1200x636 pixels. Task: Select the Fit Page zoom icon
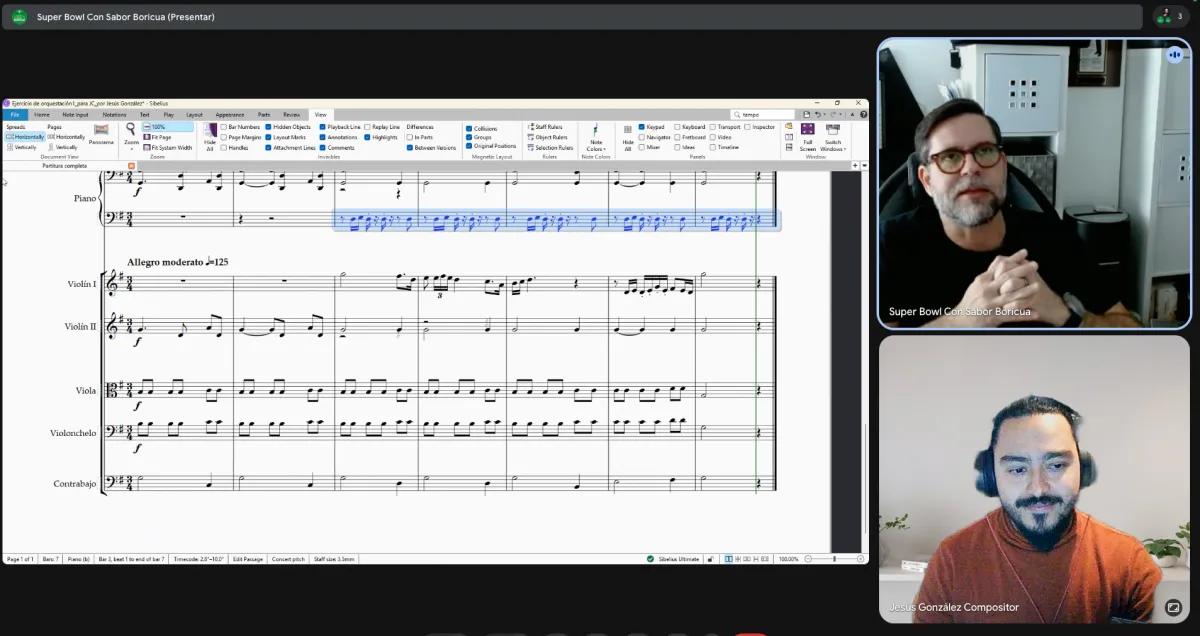158,137
